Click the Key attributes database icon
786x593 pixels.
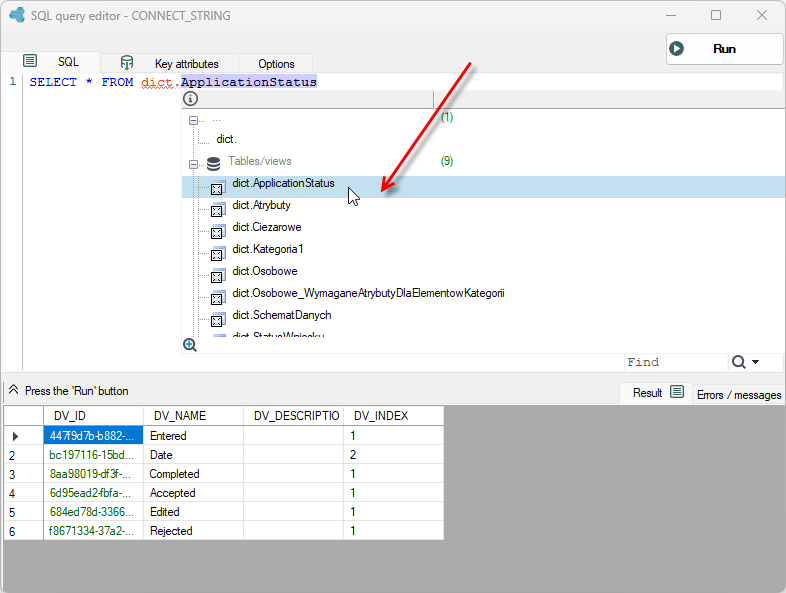pyautogui.click(x=127, y=63)
